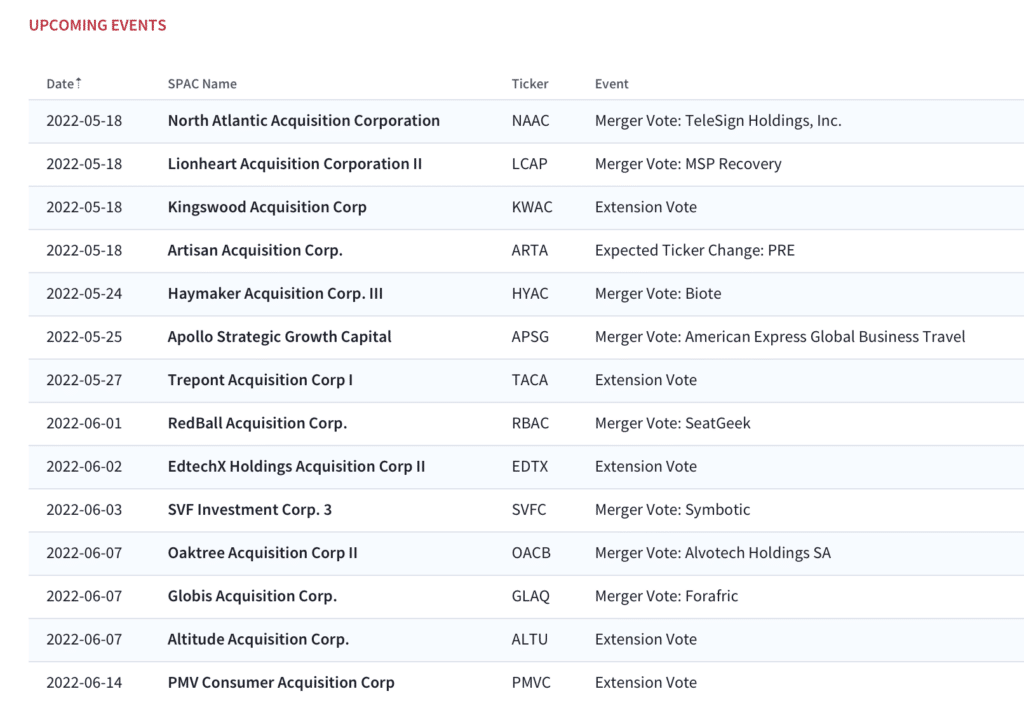Select the TACA ticker cell
Image resolution: width=1024 pixels, height=703 pixels.
(530, 380)
